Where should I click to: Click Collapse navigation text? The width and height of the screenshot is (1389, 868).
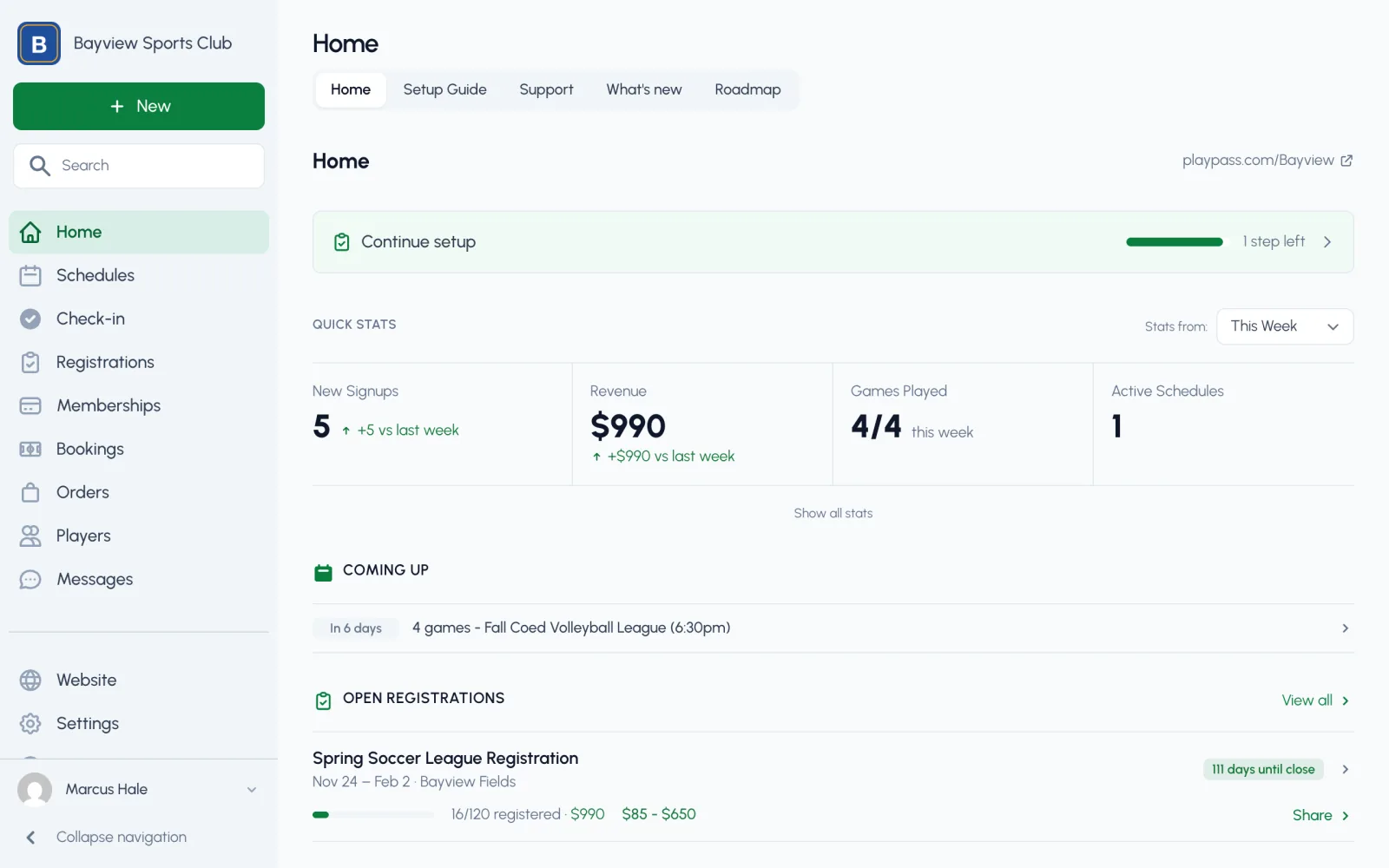122,837
